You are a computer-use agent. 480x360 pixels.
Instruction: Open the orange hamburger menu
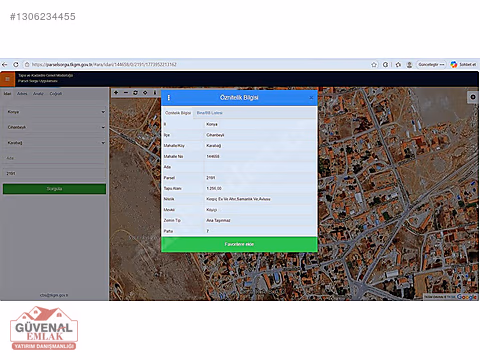coord(7,79)
